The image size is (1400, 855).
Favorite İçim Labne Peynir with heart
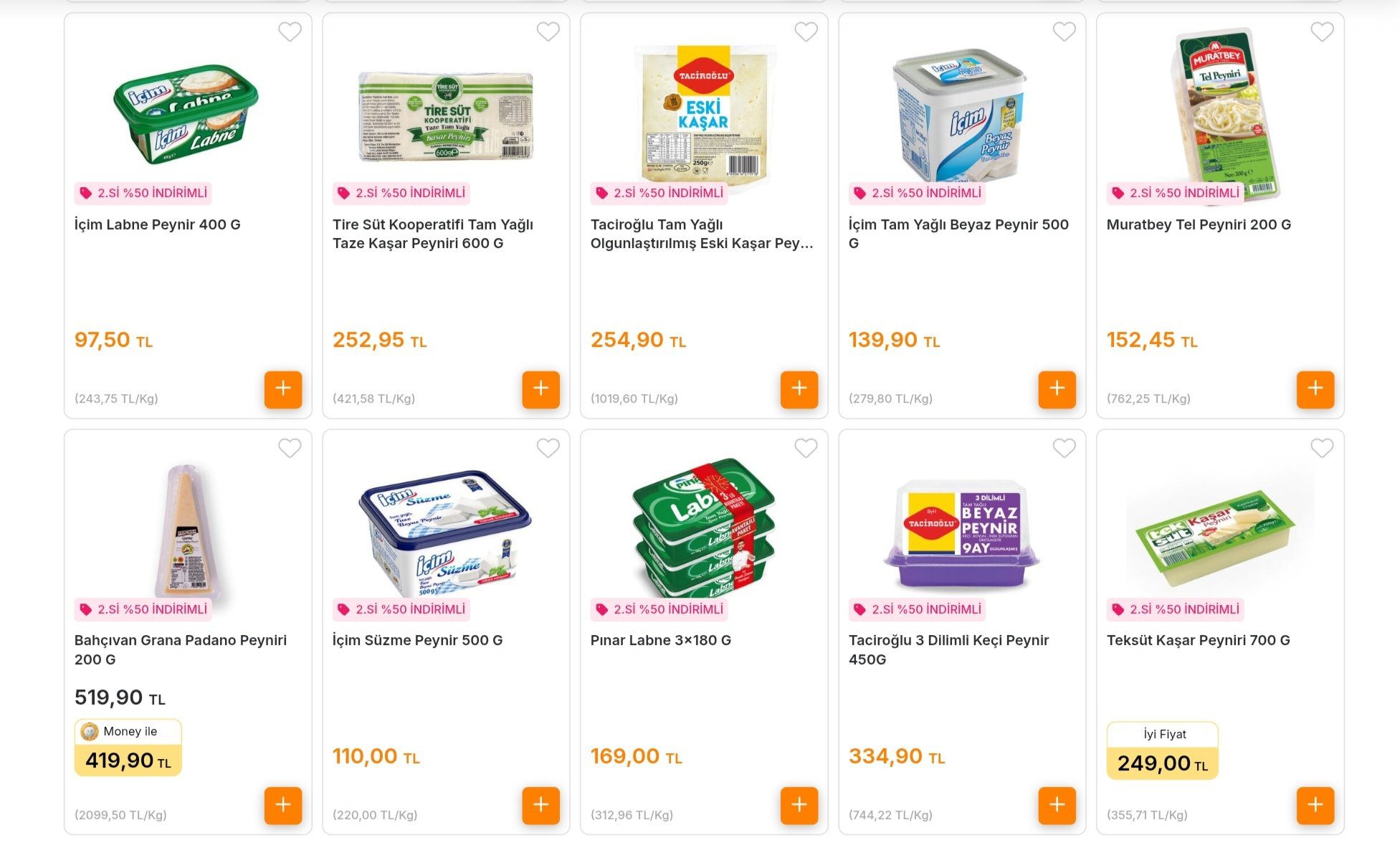[290, 32]
